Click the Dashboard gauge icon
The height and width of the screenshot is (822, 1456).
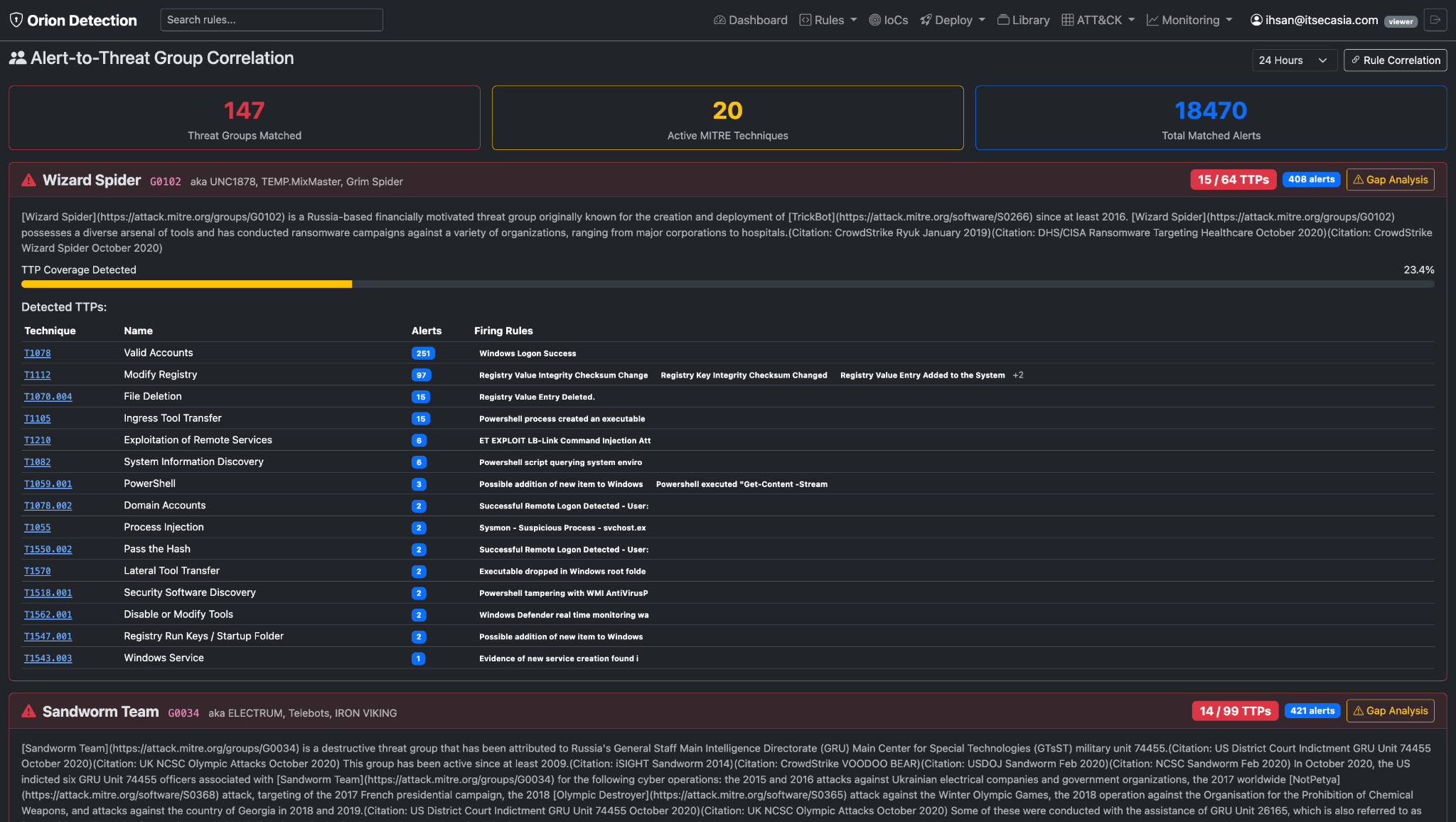(x=719, y=20)
